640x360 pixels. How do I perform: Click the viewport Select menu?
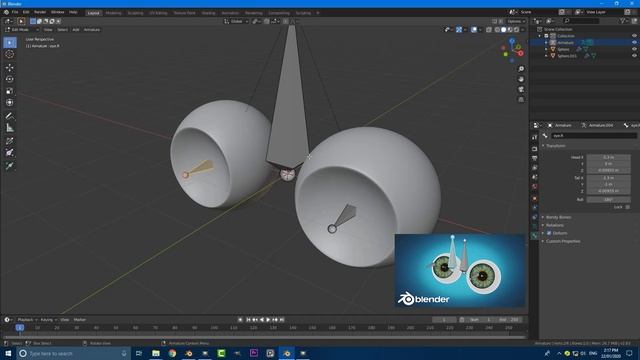click(x=62, y=30)
